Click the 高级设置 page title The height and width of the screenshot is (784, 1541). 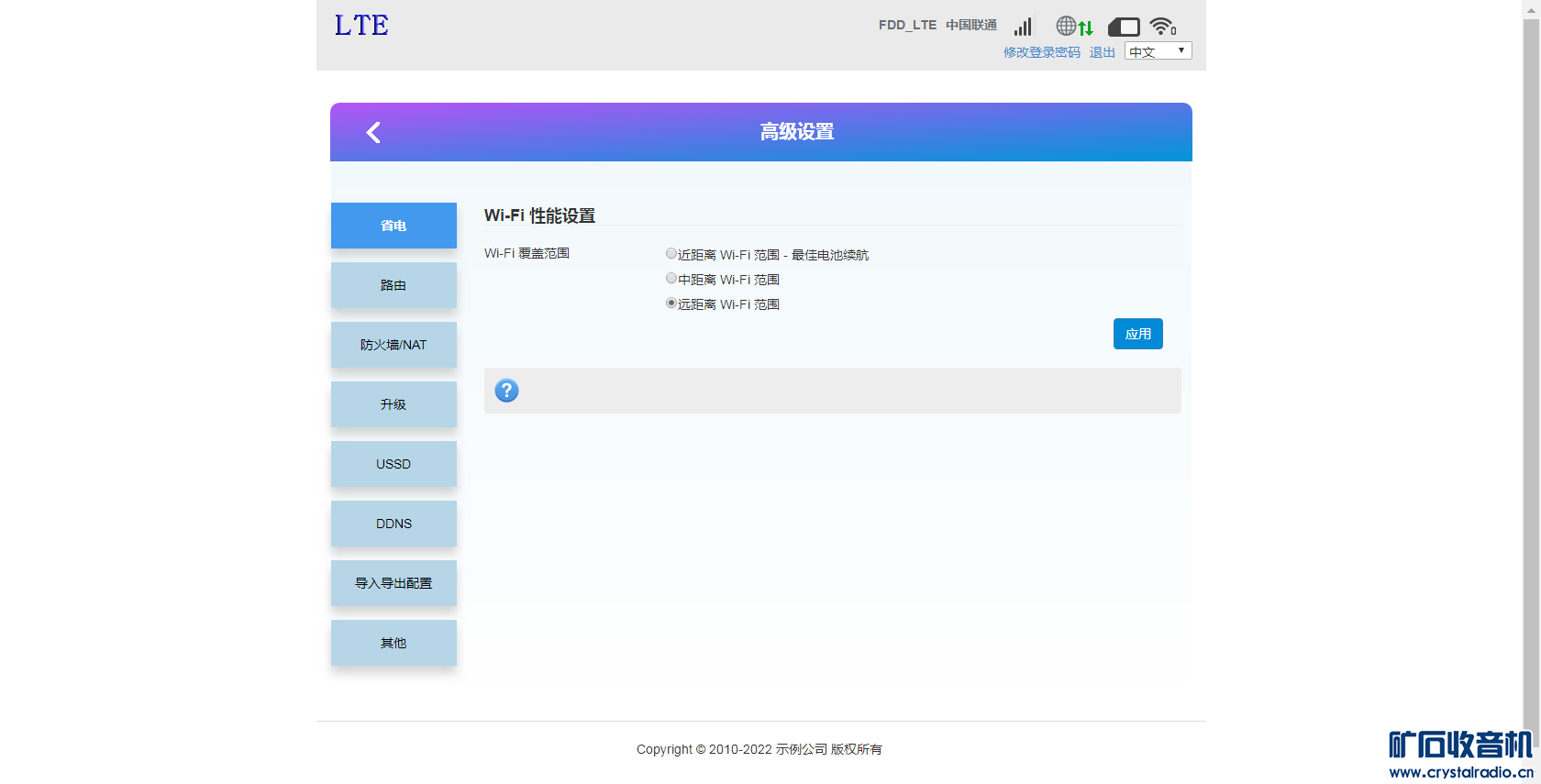tap(797, 132)
